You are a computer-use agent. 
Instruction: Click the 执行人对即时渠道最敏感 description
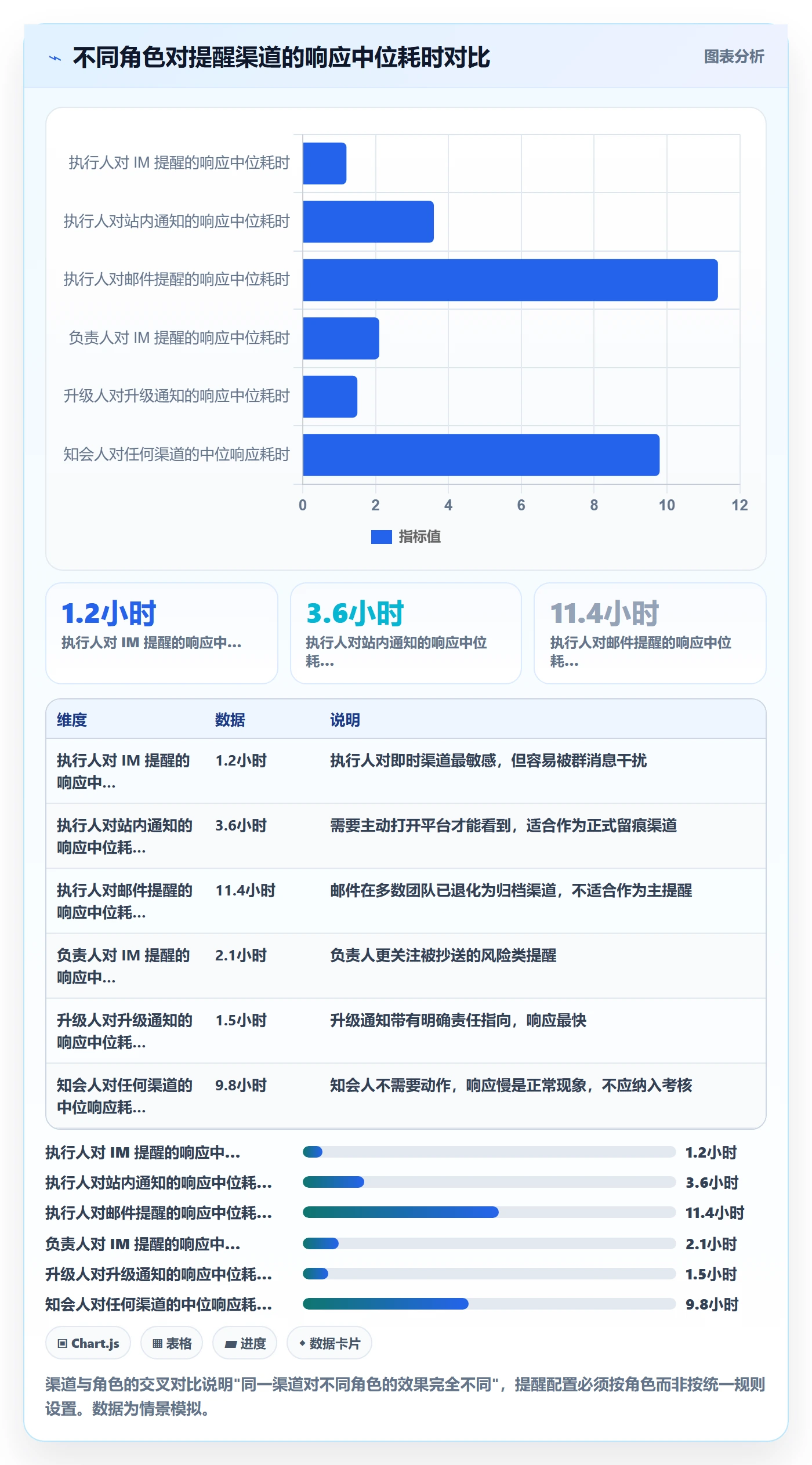tap(488, 760)
